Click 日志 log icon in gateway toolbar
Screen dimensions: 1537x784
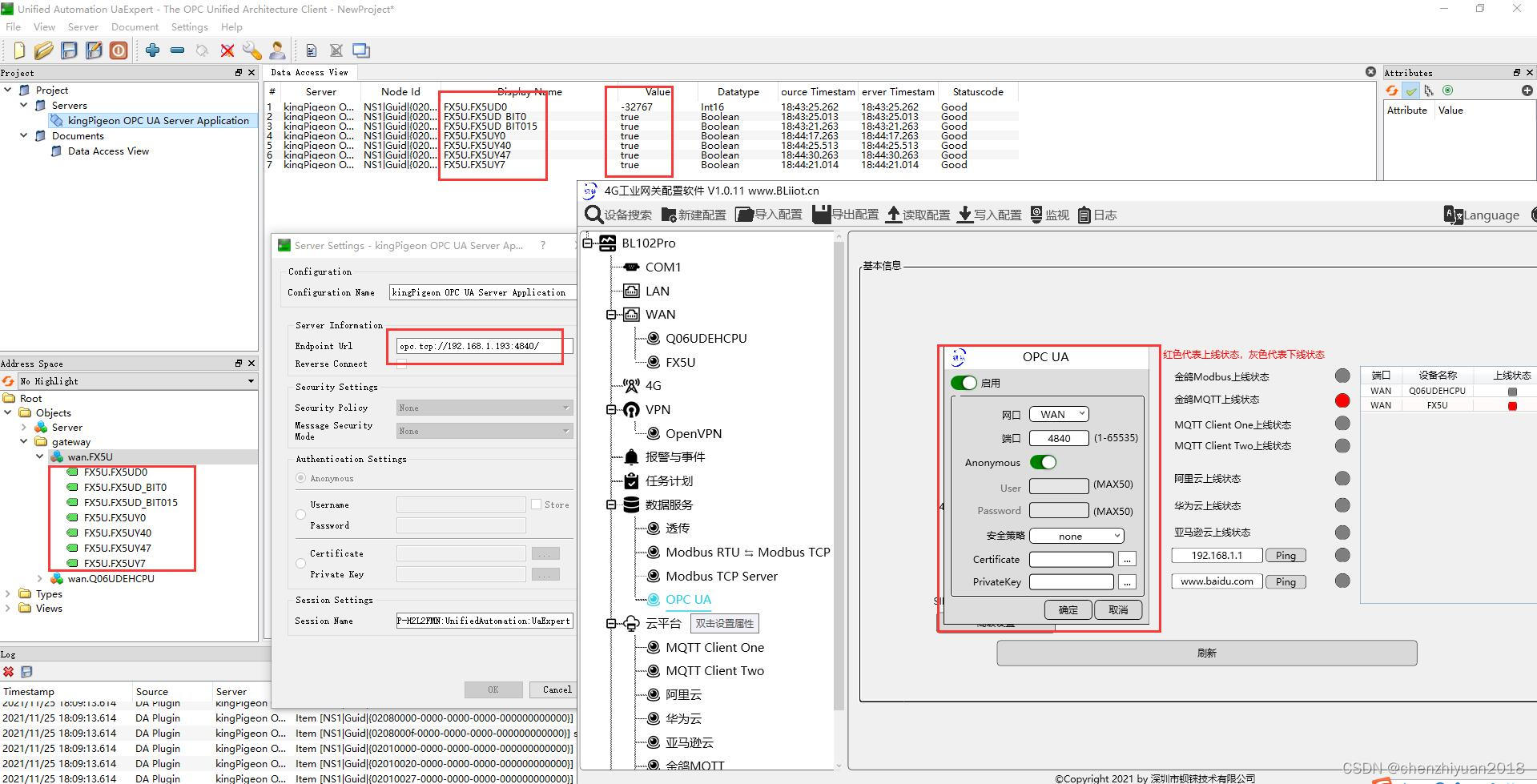click(x=1084, y=215)
